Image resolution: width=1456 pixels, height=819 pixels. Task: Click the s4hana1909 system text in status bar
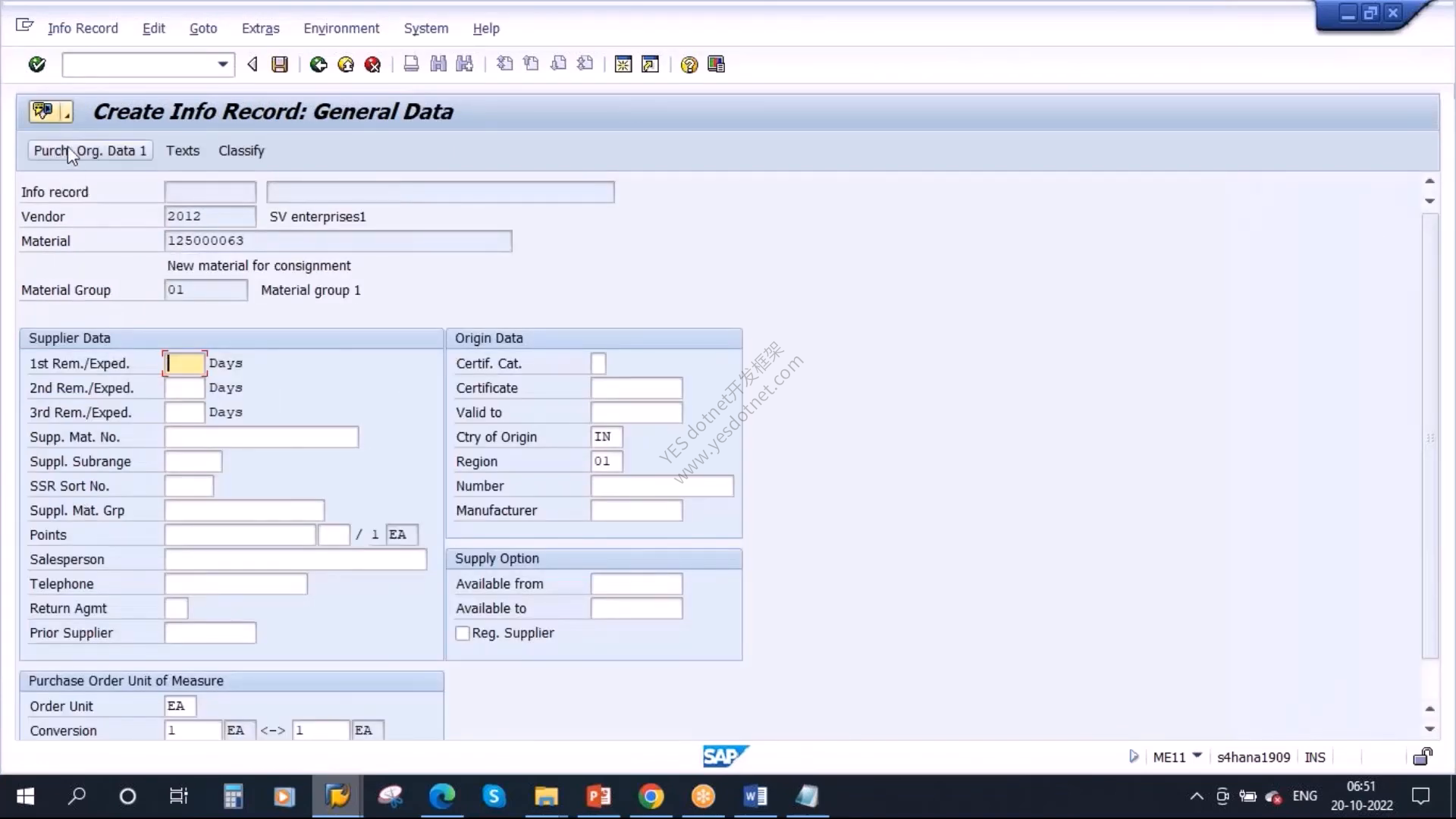coord(1254,757)
